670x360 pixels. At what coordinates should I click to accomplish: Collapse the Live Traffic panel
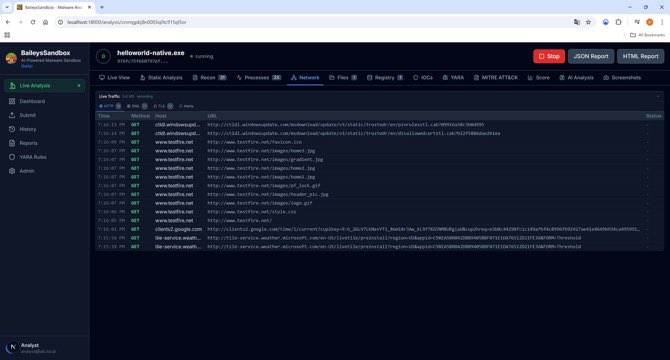tap(658, 97)
